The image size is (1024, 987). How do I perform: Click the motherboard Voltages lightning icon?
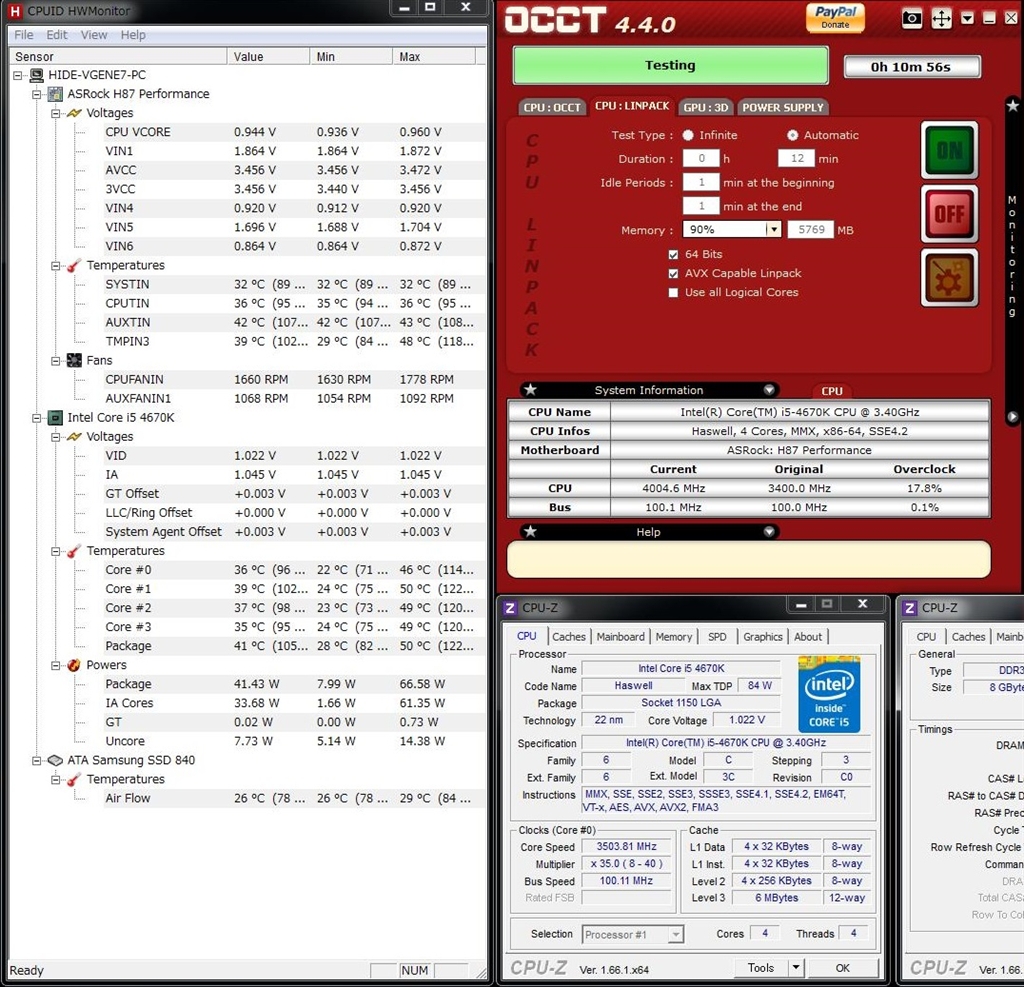(x=74, y=113)
